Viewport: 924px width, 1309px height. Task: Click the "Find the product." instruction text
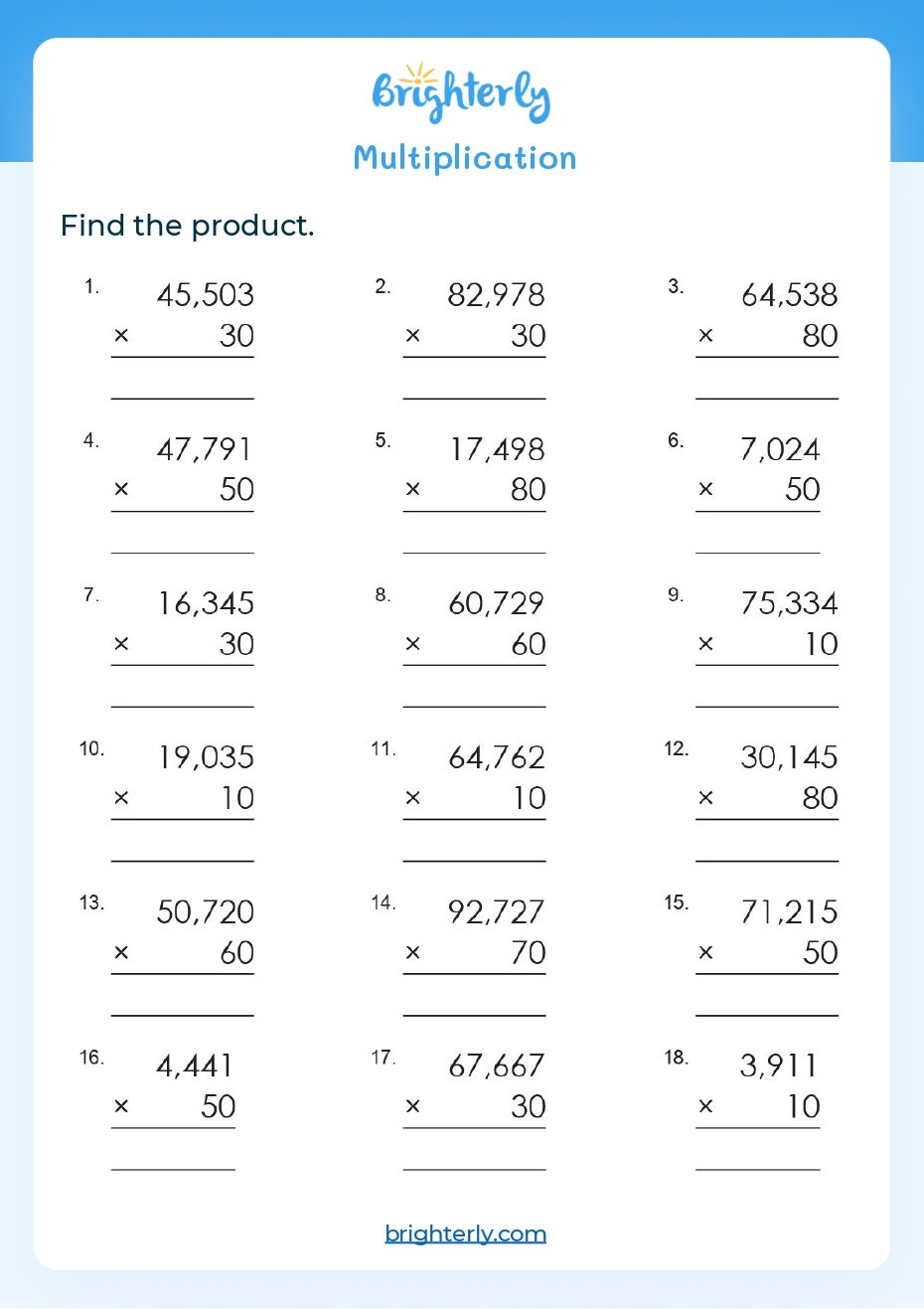coord(187,226)
